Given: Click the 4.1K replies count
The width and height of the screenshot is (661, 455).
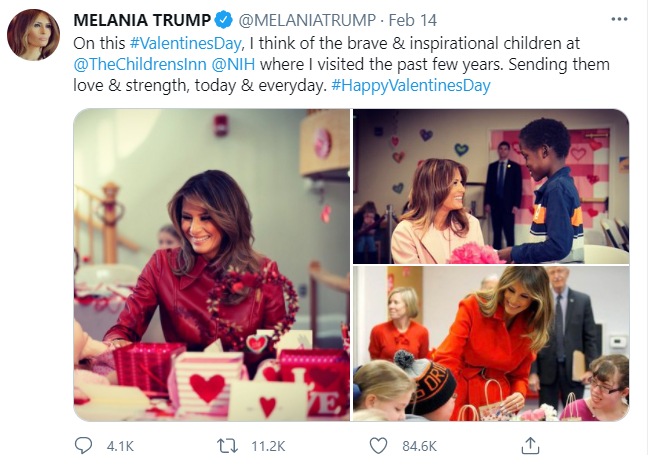Looking at the screenshot, I should tap(119, 441).
